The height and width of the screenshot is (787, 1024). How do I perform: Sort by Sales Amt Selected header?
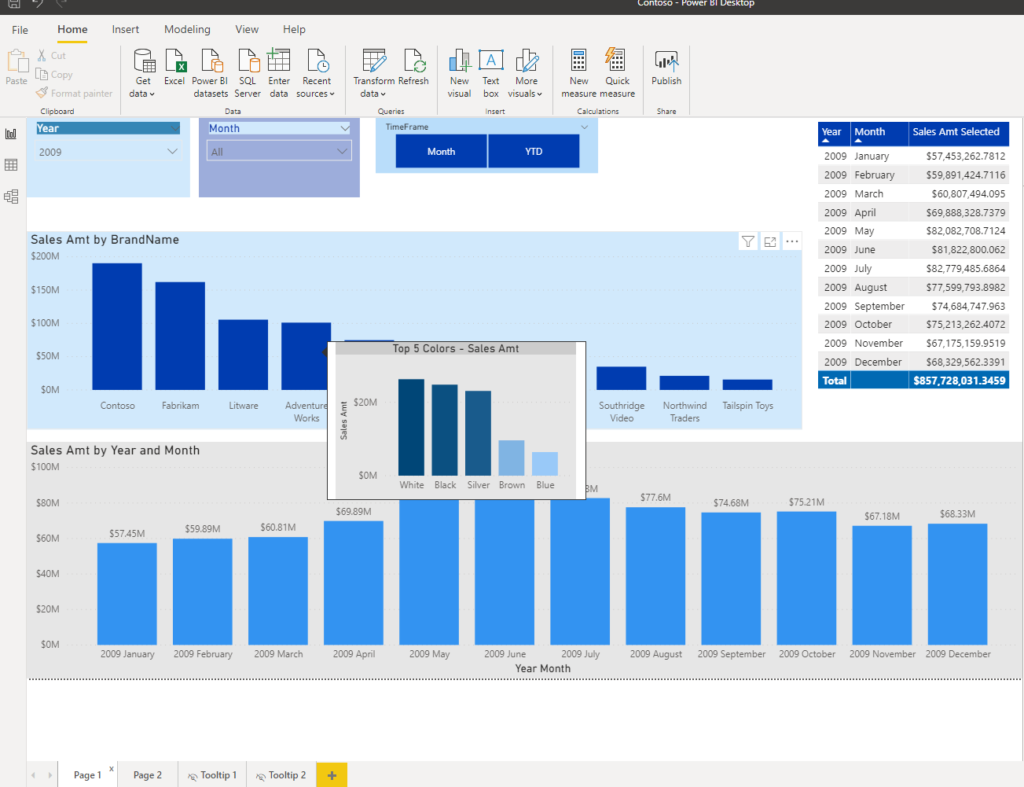coord(958,133)
